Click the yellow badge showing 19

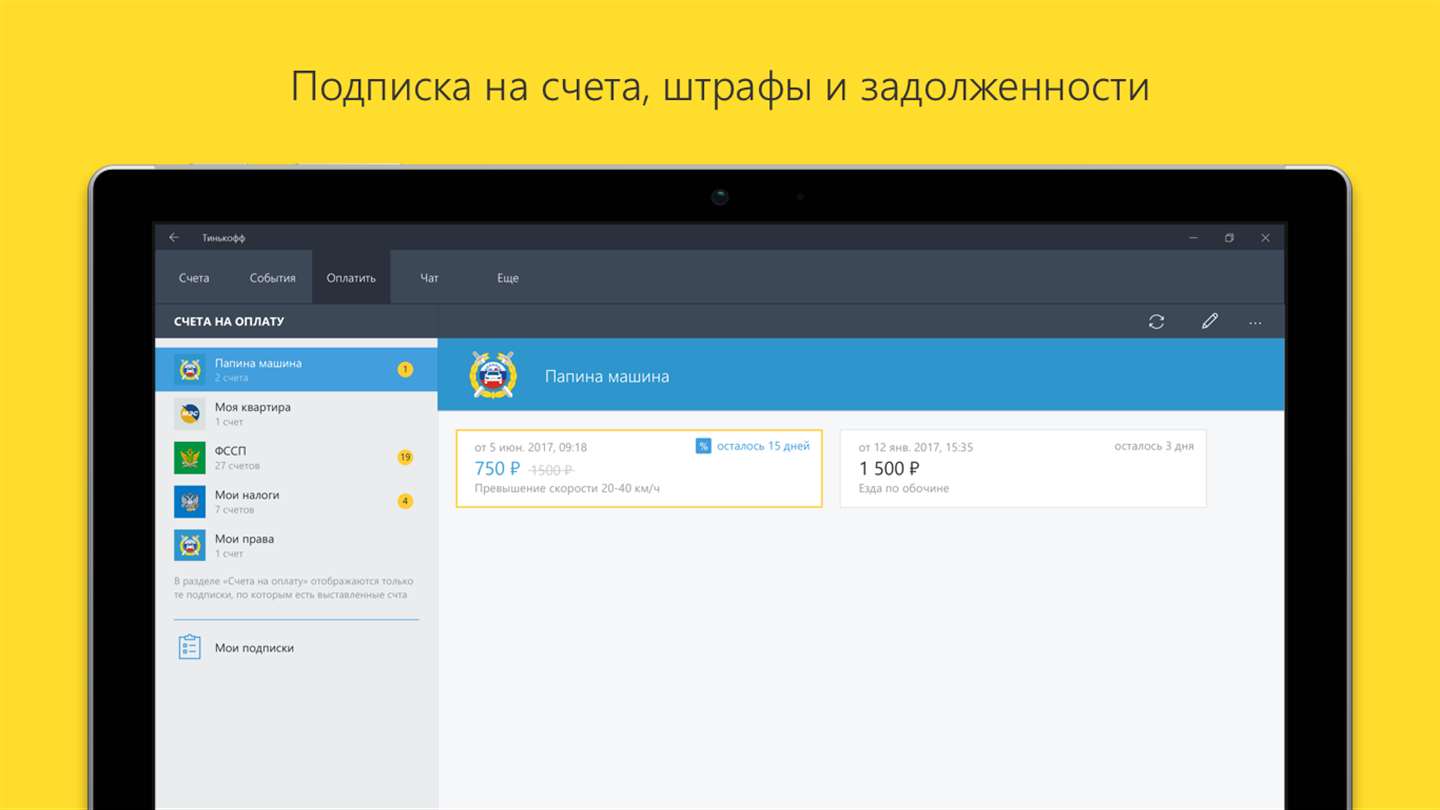405,458
